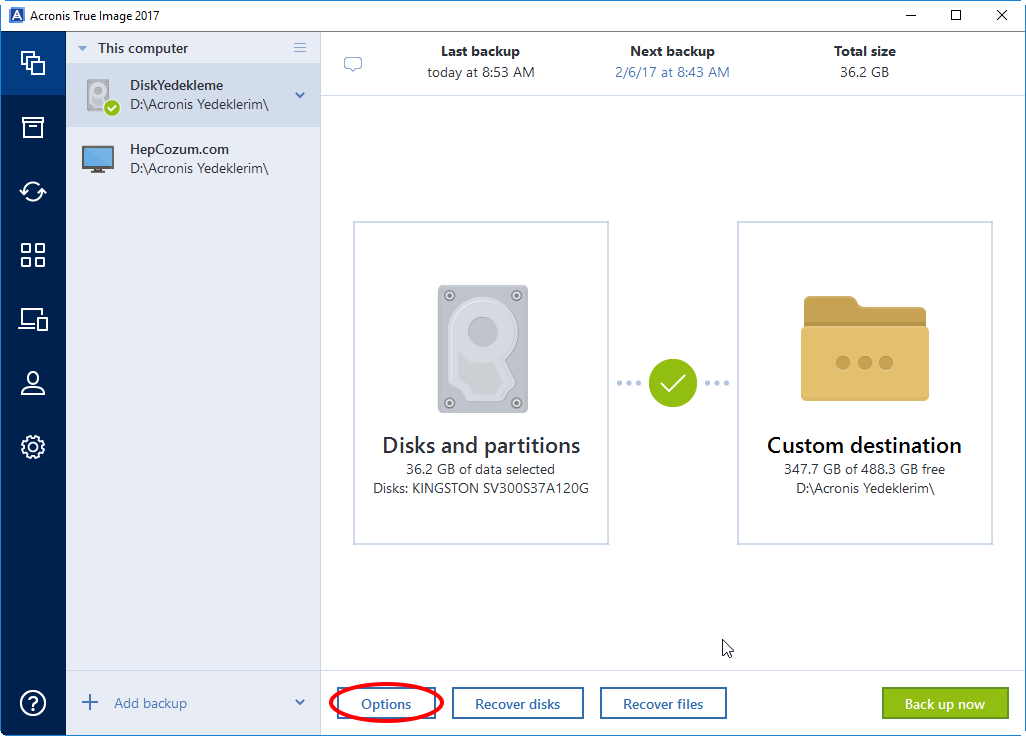The image size is (1026, 736).
Task: Open the Help question mark icon
Action: click(33, 703)
